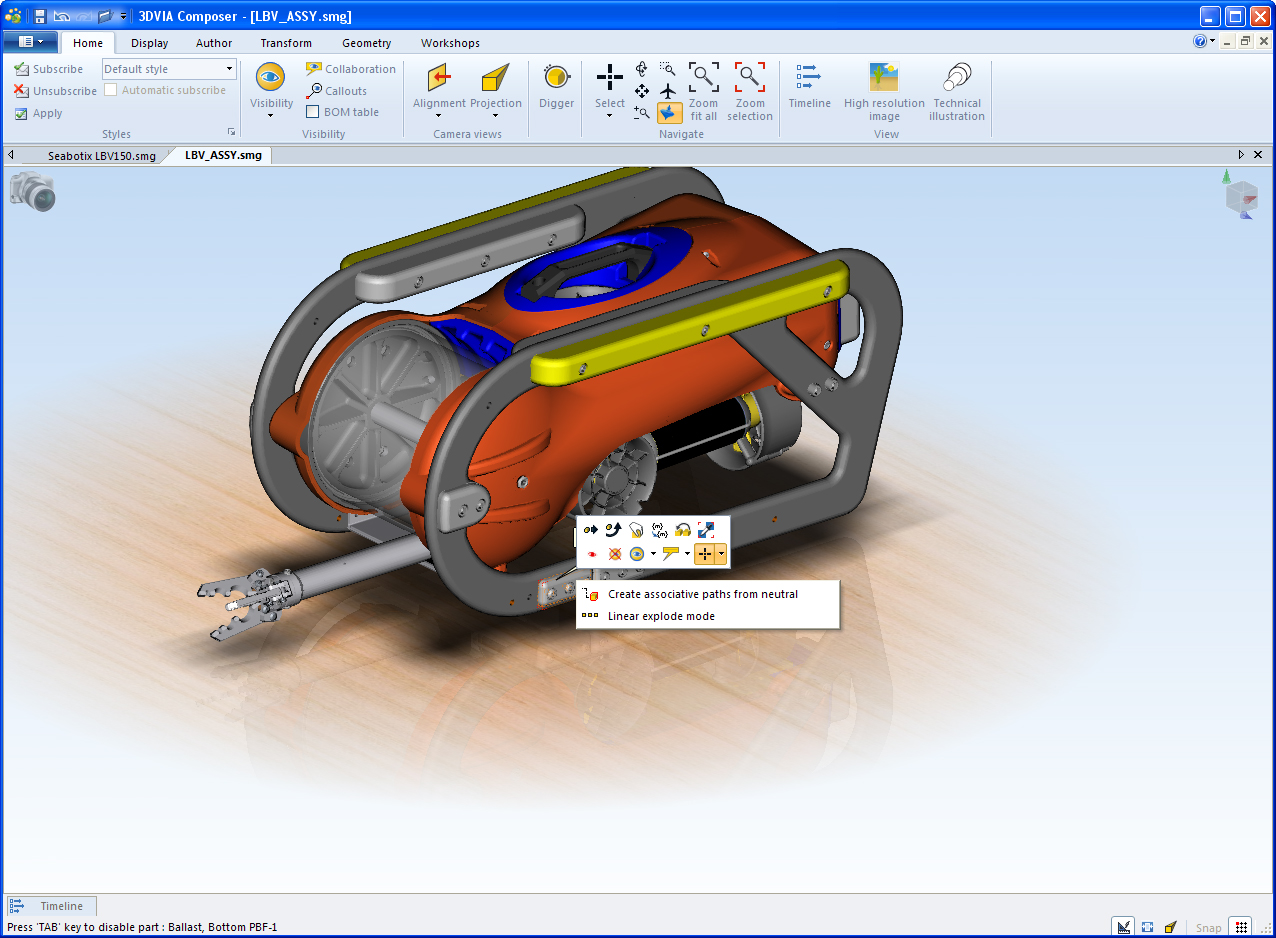Expand the Visibility dropdown button
Viewport: 1276px width, 938px height.
[x=271, y=115]
